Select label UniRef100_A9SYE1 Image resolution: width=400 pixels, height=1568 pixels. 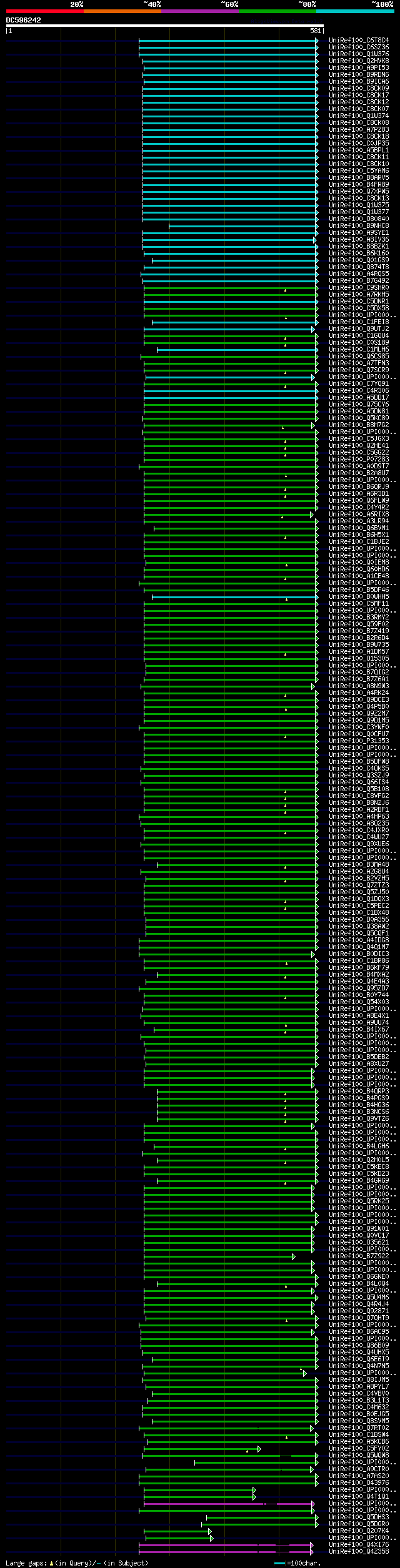359,232
